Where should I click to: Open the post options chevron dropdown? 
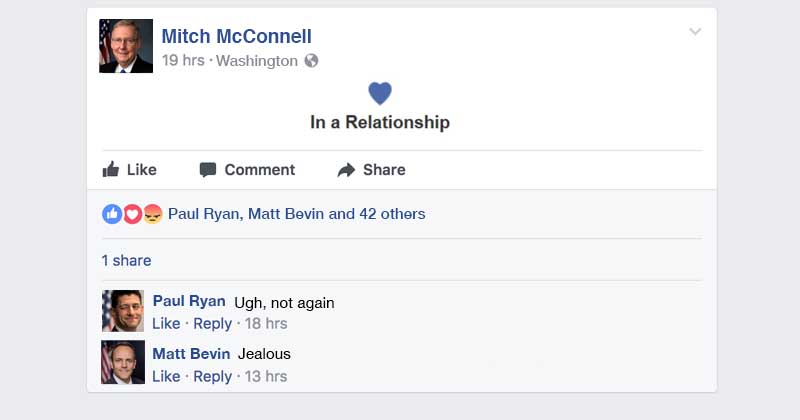coord(695,32)
